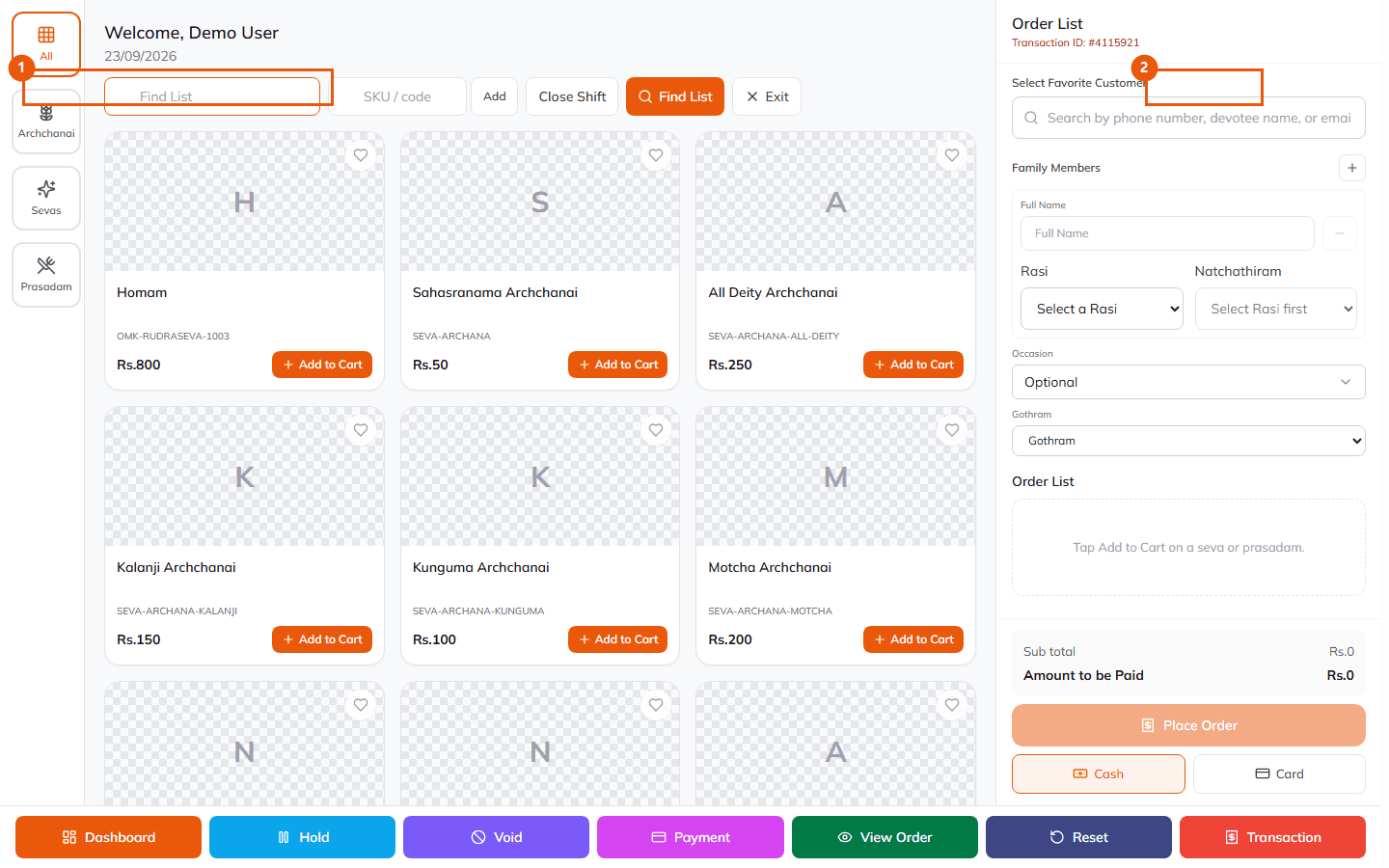The width and height of the screenshot is (1389, 868).
Task: Click the Place Order button
Action: pyautogui.click(x=1188, y=725)
